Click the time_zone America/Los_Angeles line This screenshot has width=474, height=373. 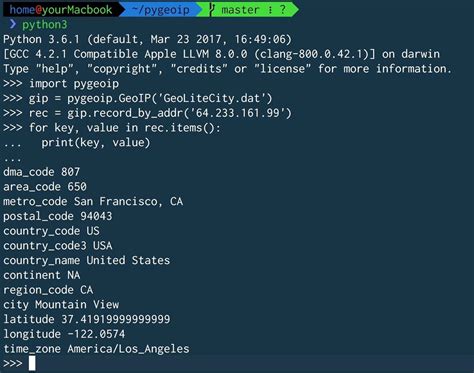96,349
